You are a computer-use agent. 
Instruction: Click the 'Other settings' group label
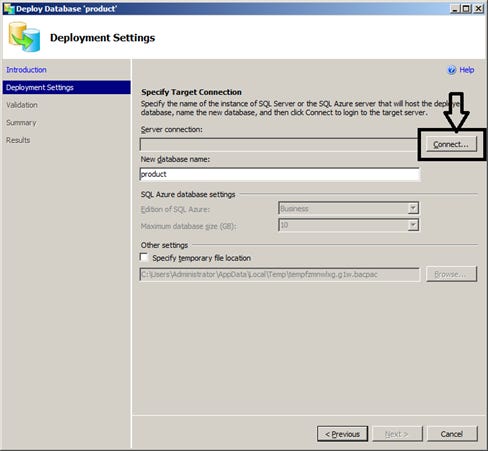pyautogui.click(x=164, y=245)
